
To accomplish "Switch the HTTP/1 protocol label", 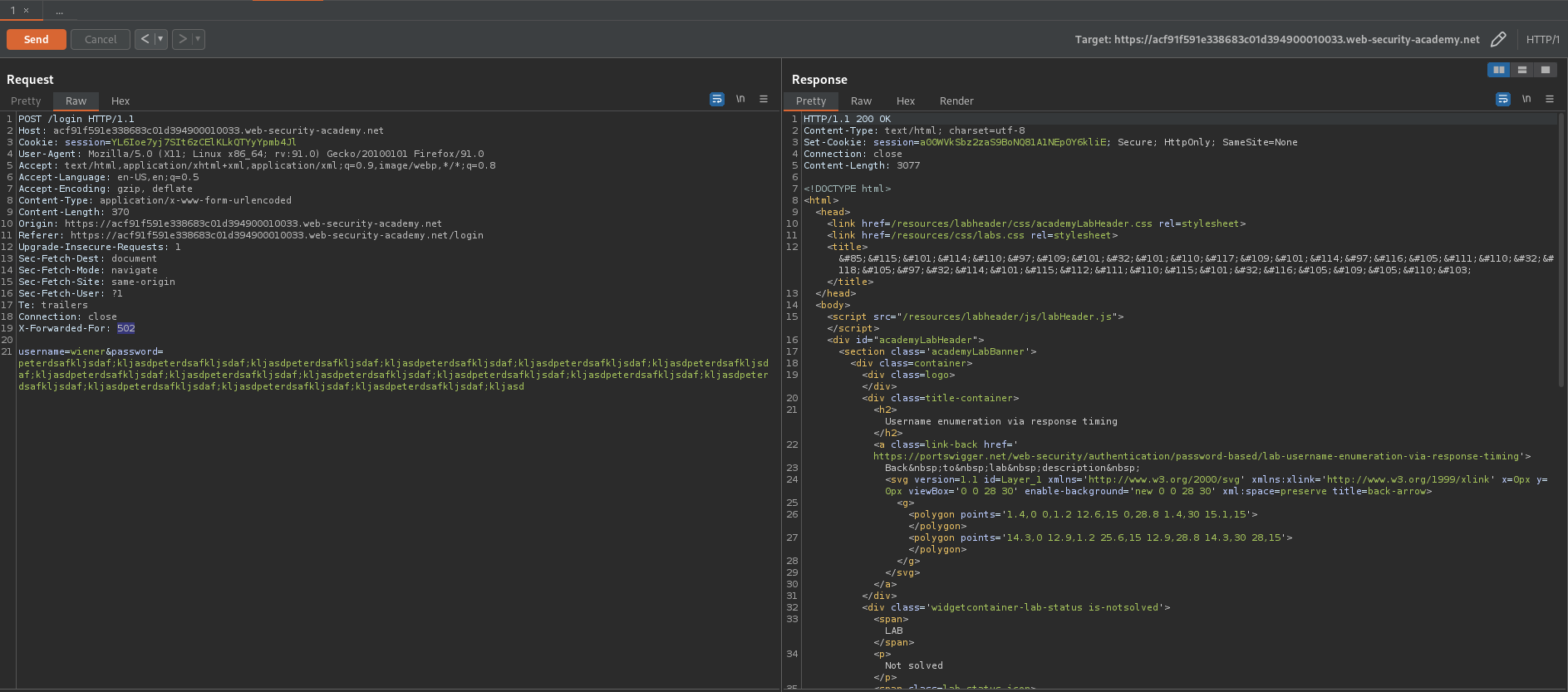I will click(1543, 39).
